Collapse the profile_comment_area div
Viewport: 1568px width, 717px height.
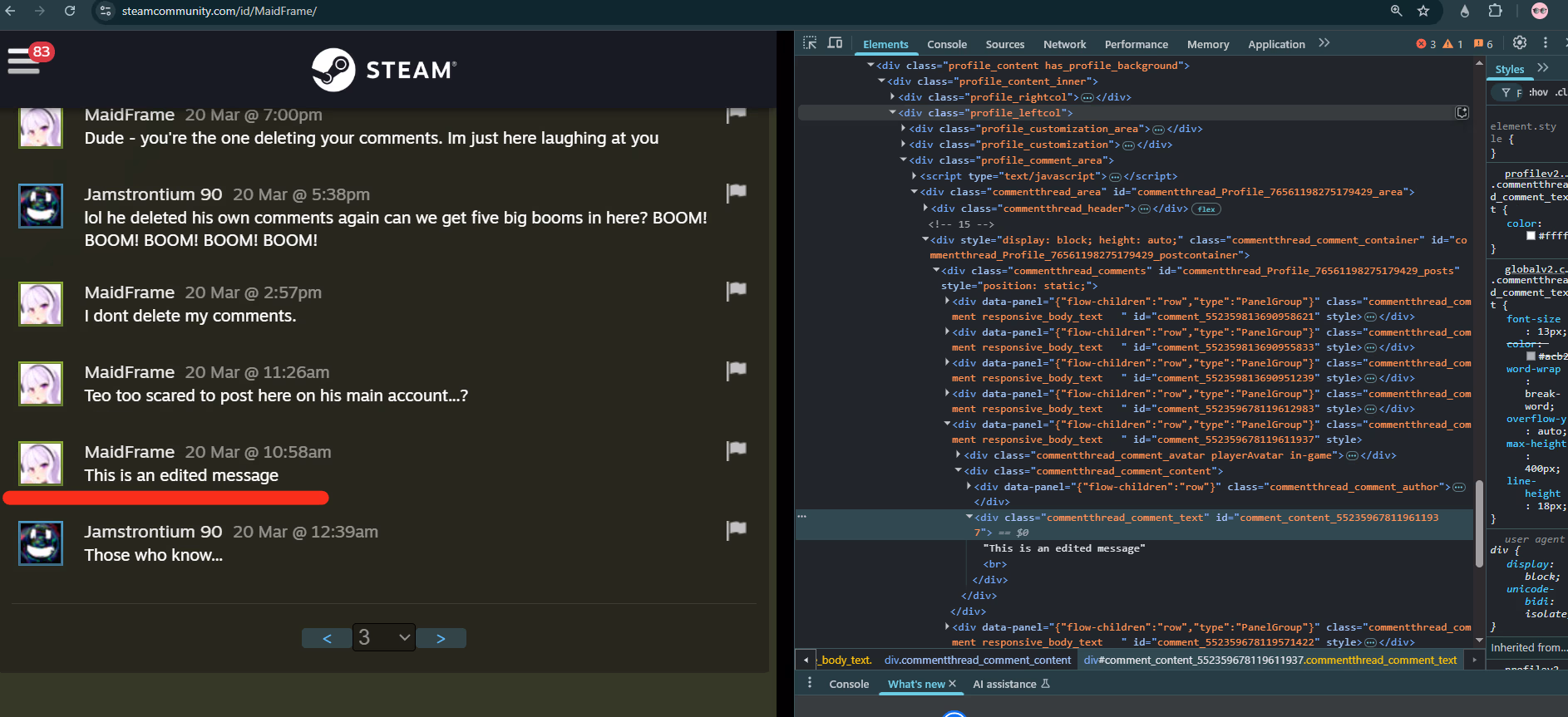point(904,160)
